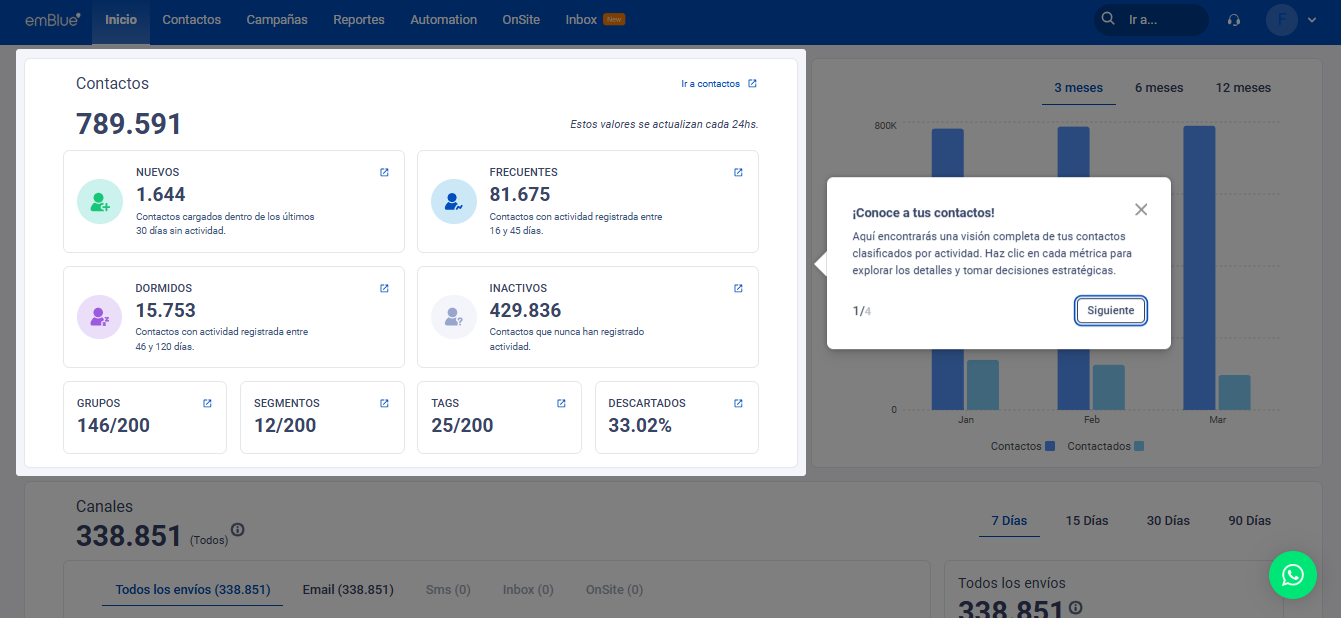Toggle the Contactos legend color square

click(1050, 446)
